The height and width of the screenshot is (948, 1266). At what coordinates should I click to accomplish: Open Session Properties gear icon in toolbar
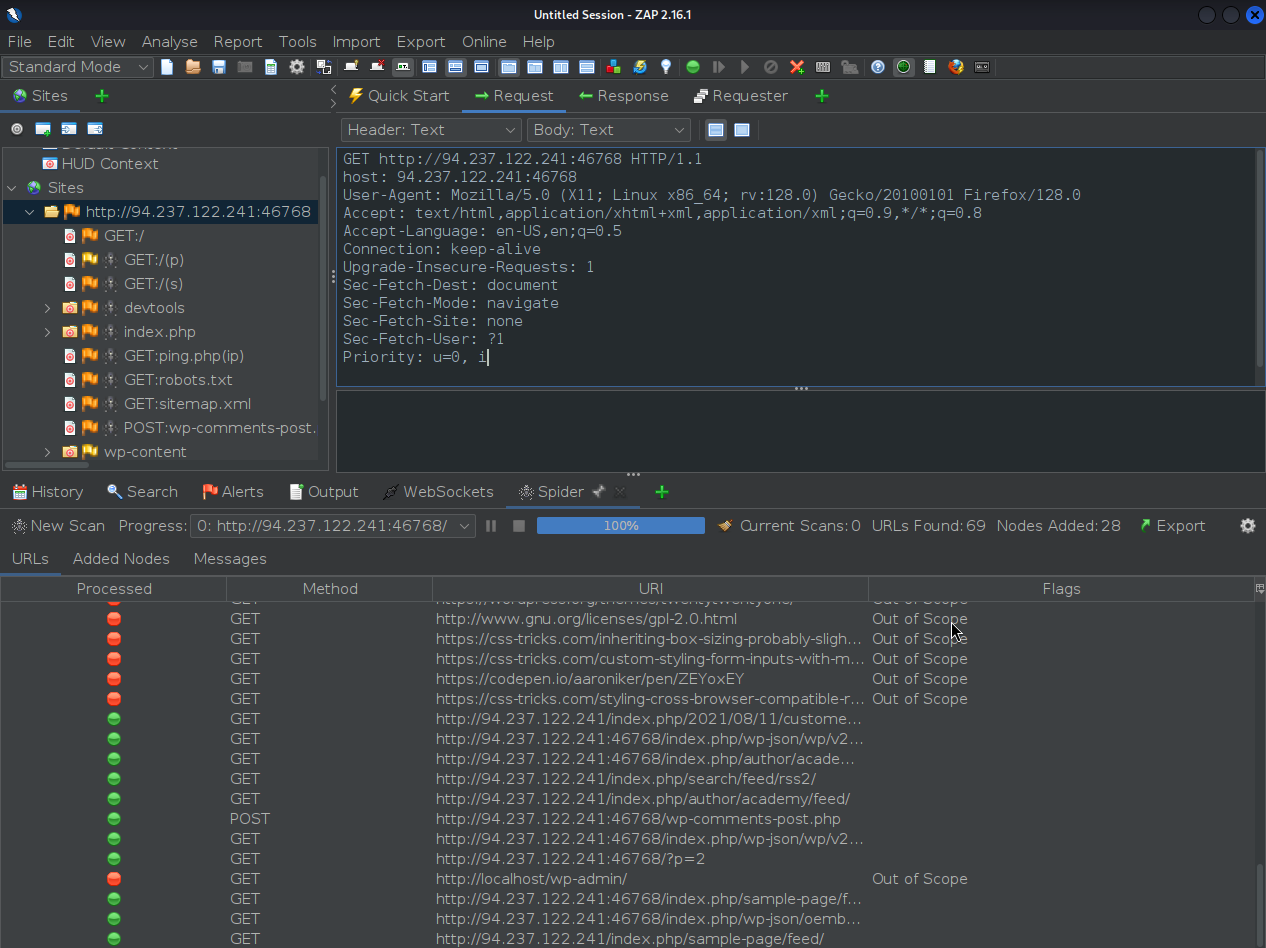click(297, 67)
